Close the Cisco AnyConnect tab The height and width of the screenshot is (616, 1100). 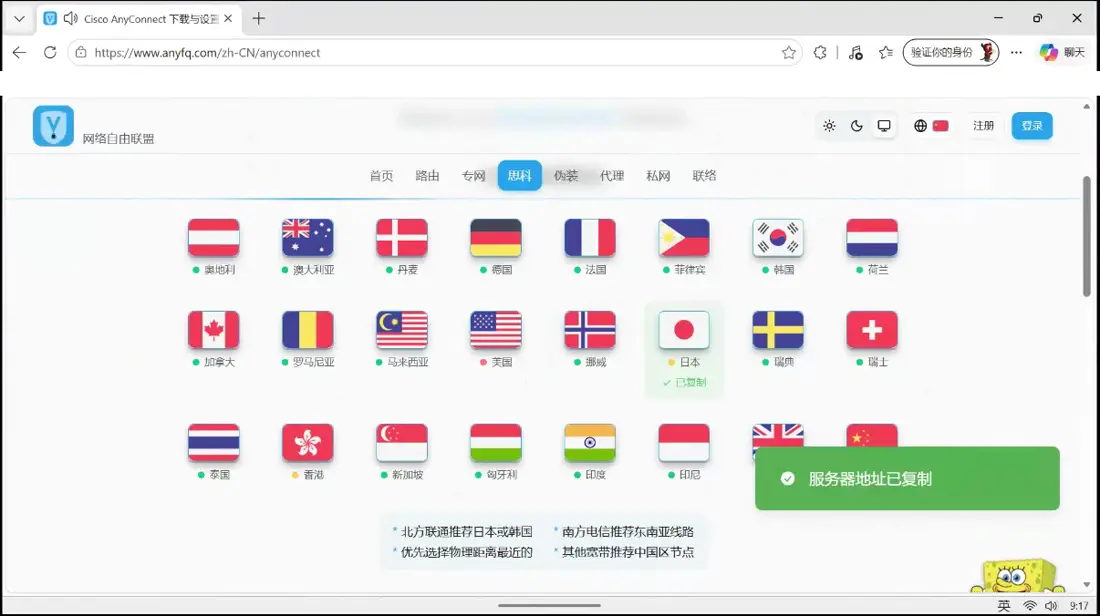pos(228,19)
